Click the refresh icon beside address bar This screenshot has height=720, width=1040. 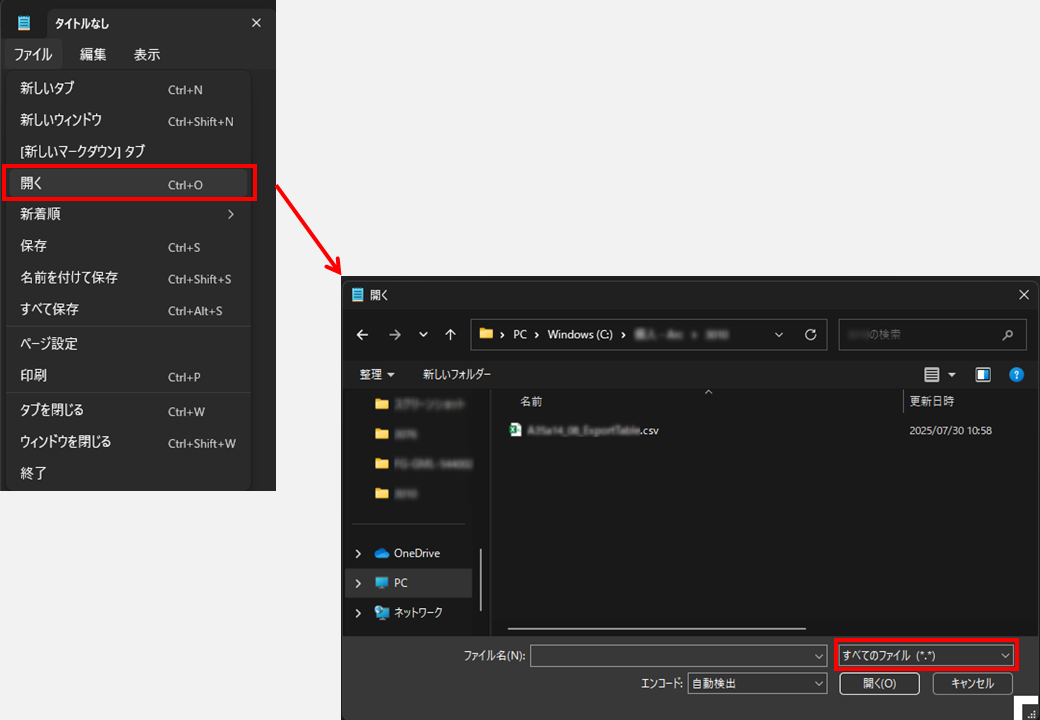810,335
